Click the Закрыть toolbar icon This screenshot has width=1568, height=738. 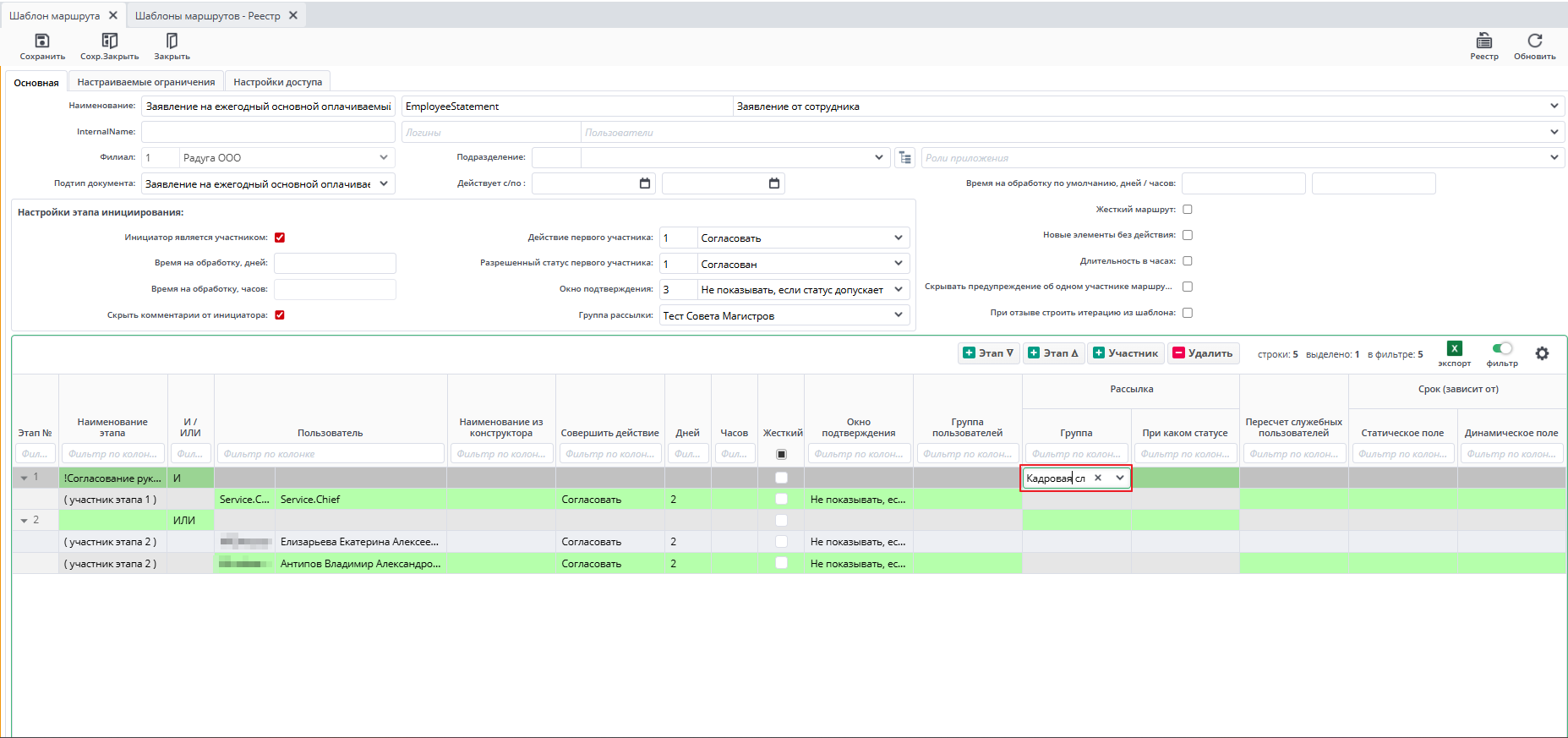click(172, 41)
